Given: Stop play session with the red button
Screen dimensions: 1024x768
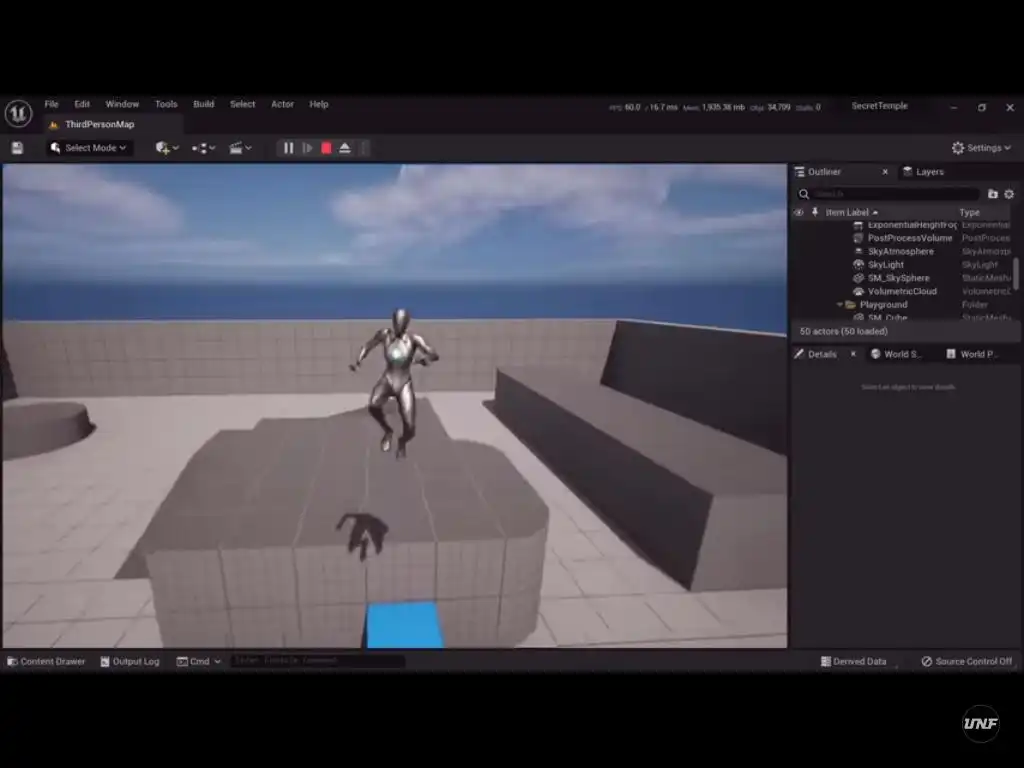Looking at the screenshot, I should click(326, 148).
